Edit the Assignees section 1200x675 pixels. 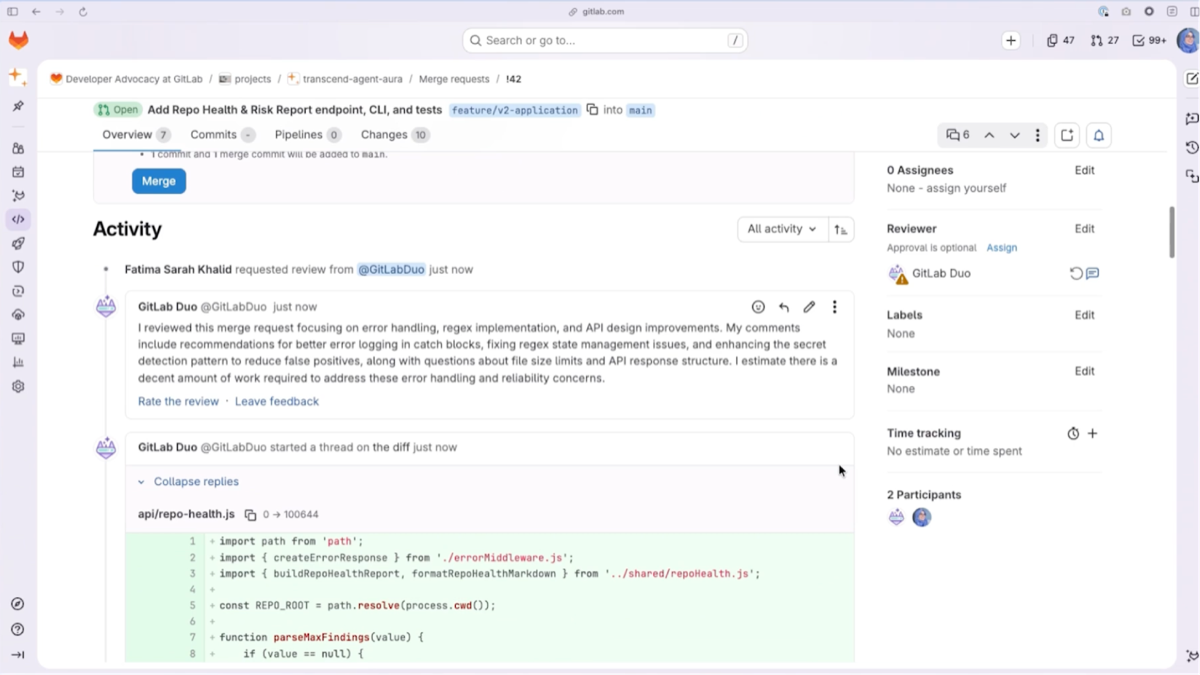tap(1085, 170)
